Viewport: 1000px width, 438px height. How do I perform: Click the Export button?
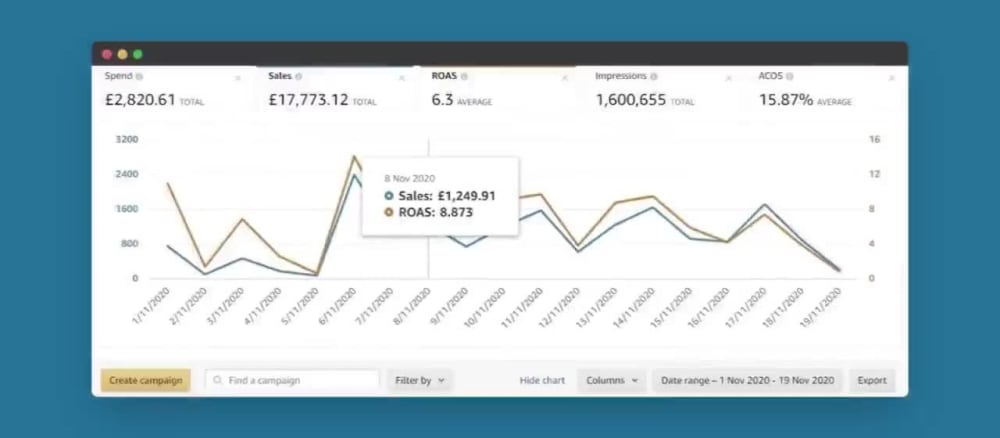(872, 381)
